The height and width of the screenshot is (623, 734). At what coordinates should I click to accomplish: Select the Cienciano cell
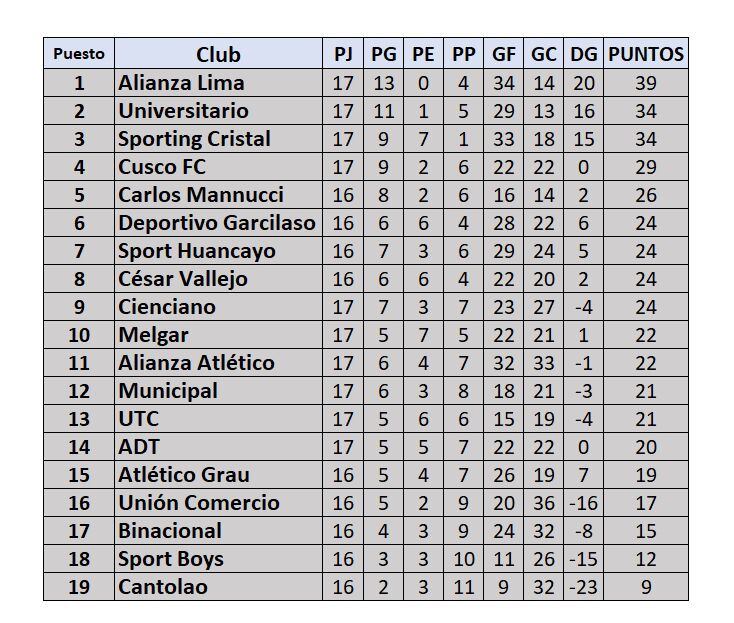pos(167,306)
